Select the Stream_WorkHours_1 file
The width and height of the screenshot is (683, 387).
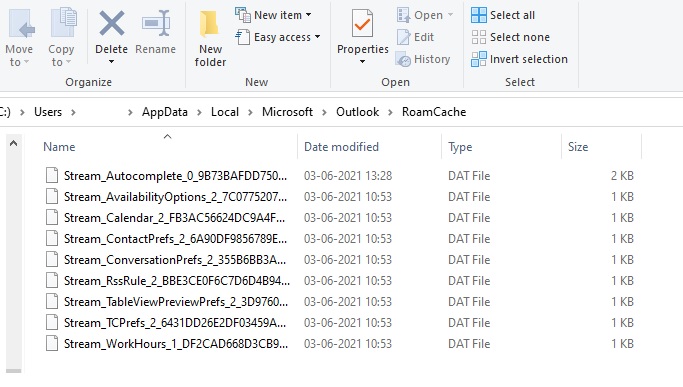(176, 344)
